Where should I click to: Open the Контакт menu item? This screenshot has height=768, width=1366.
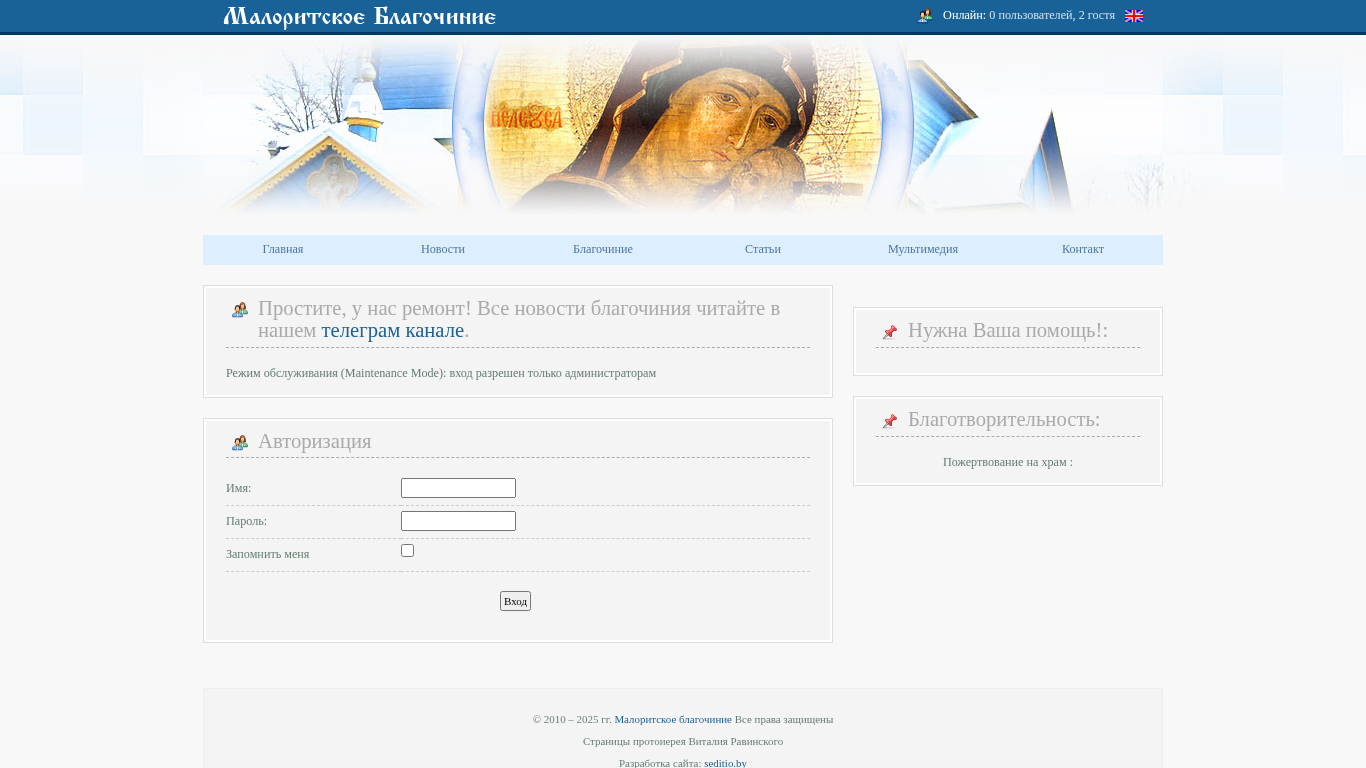pyautogui.click(x=1083, y=249)
